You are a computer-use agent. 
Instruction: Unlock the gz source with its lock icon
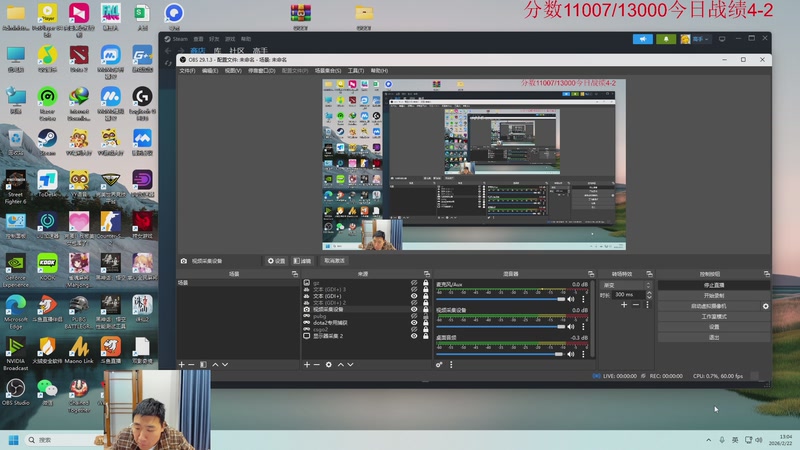pyautogui.click(x=426, y=283)
